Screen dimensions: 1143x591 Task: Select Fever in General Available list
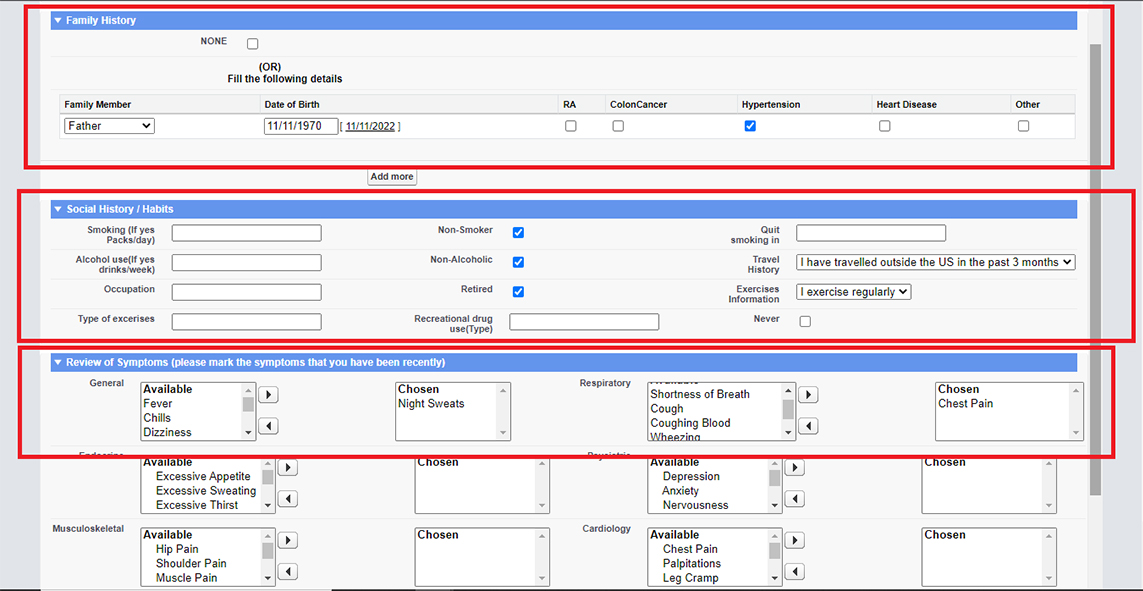(x=158, y=404)
